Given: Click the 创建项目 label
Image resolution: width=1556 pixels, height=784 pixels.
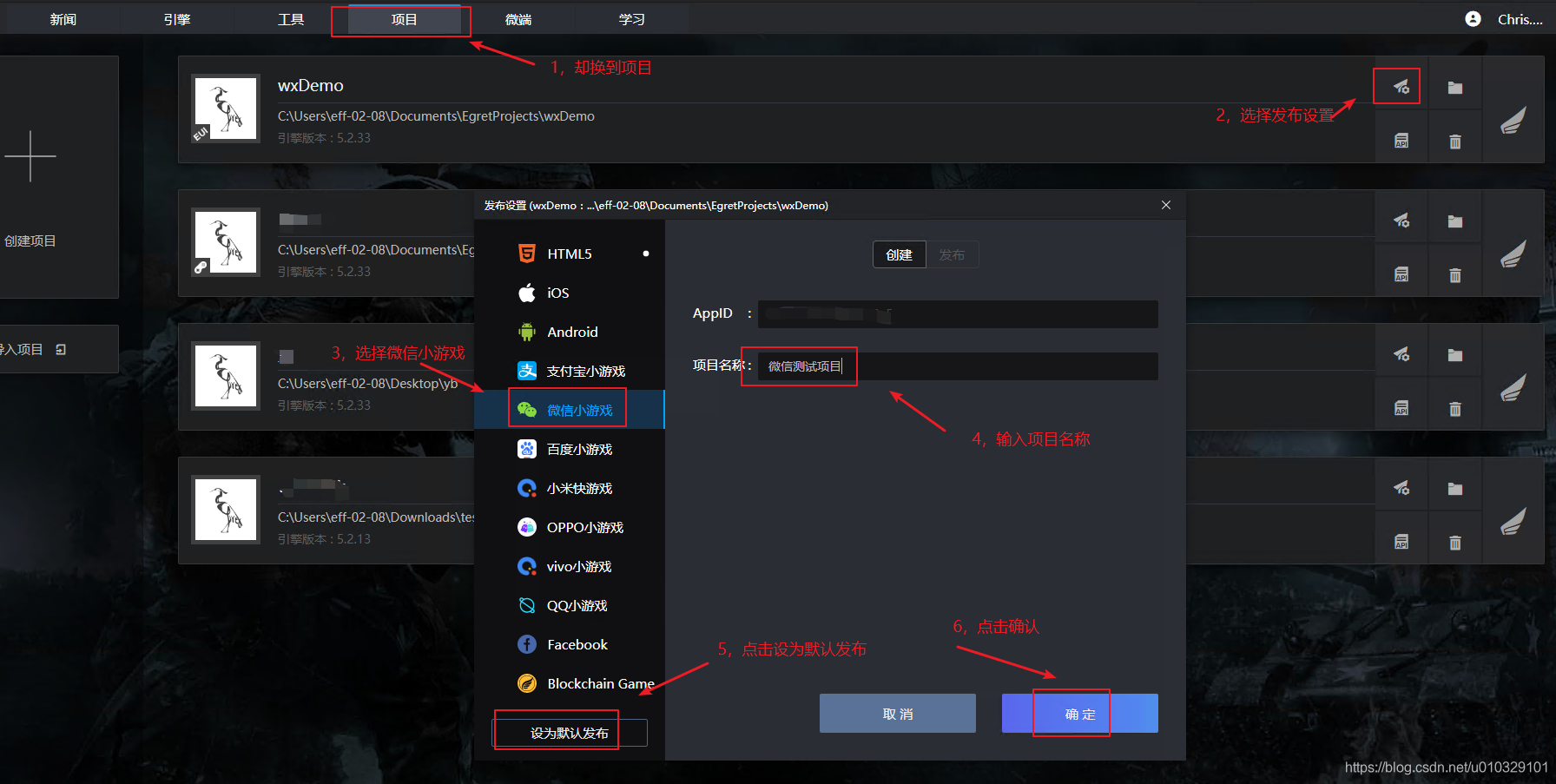Looking at the screenshot, I should coord(30,240).
